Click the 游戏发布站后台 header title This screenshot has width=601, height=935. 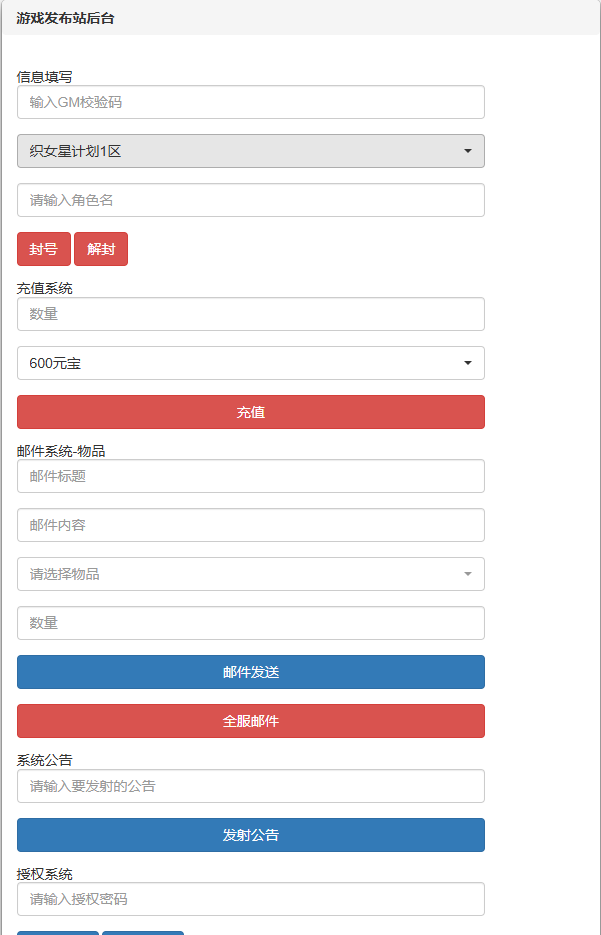[x=65, y=18]
